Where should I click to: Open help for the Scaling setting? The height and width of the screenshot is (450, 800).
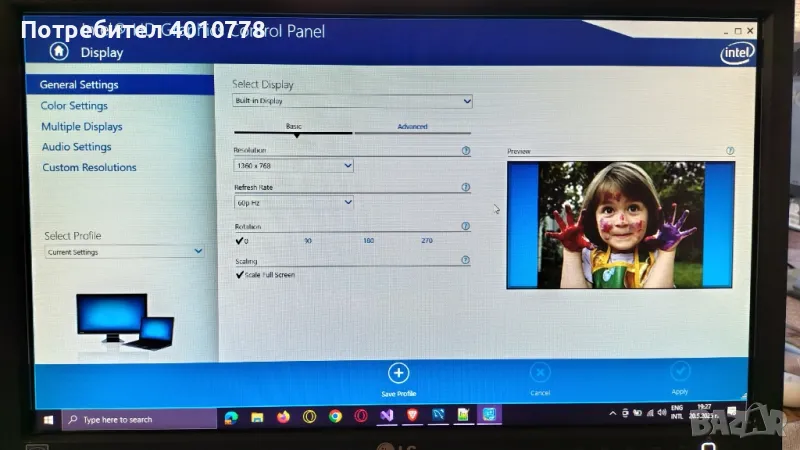click(466, 261)
